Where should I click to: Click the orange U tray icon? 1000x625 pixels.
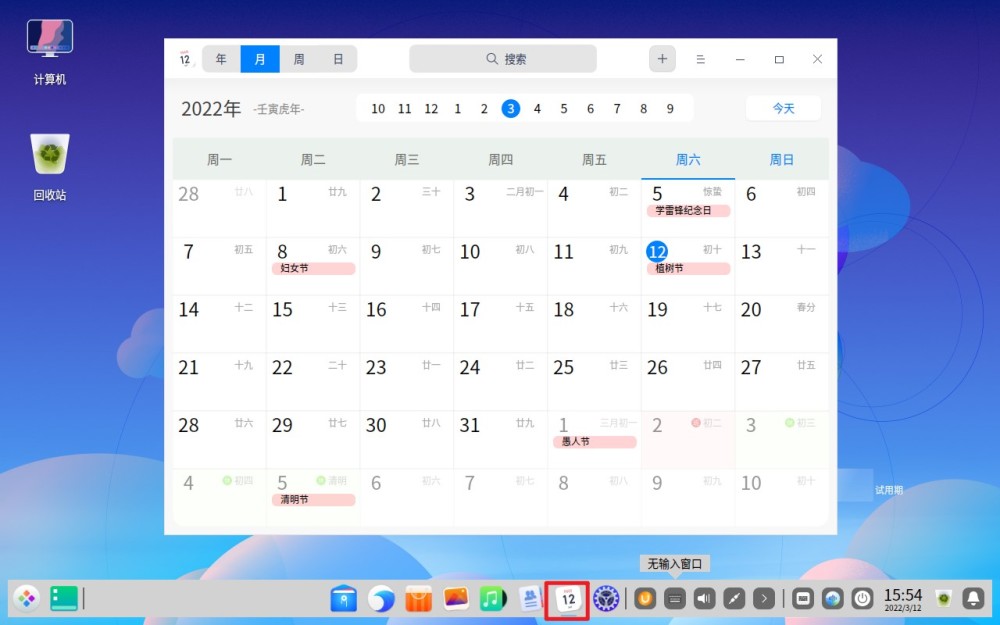tap(645, 598)
